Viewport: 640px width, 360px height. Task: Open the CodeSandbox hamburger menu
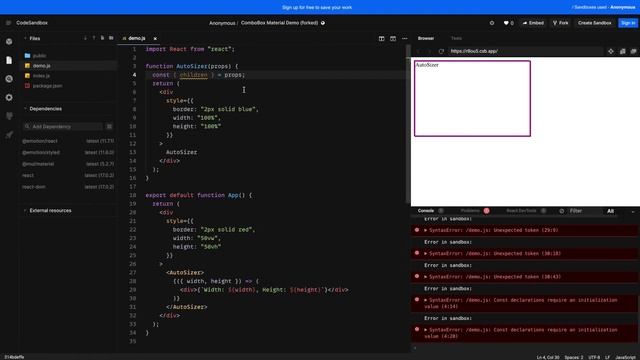8,23
